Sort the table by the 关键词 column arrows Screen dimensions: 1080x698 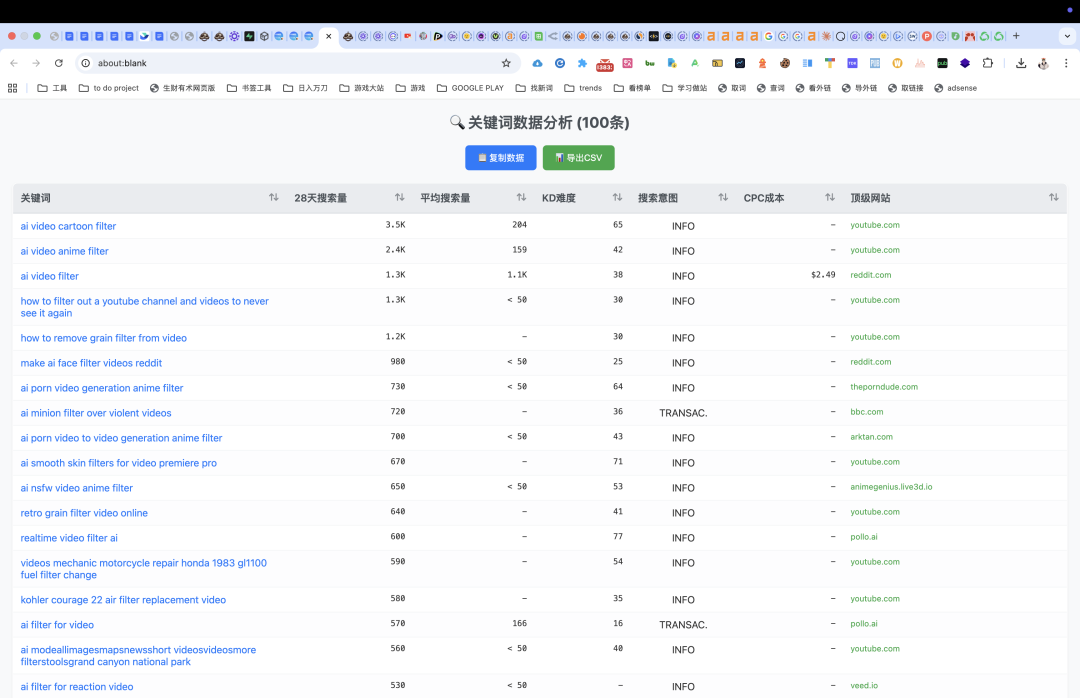273,198
